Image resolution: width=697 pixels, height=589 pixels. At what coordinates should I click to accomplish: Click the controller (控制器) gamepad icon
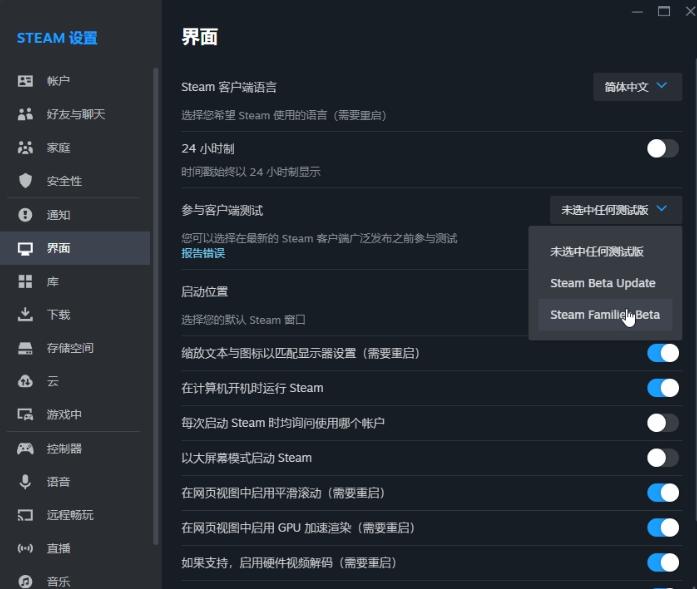click(x=25, y=449)
